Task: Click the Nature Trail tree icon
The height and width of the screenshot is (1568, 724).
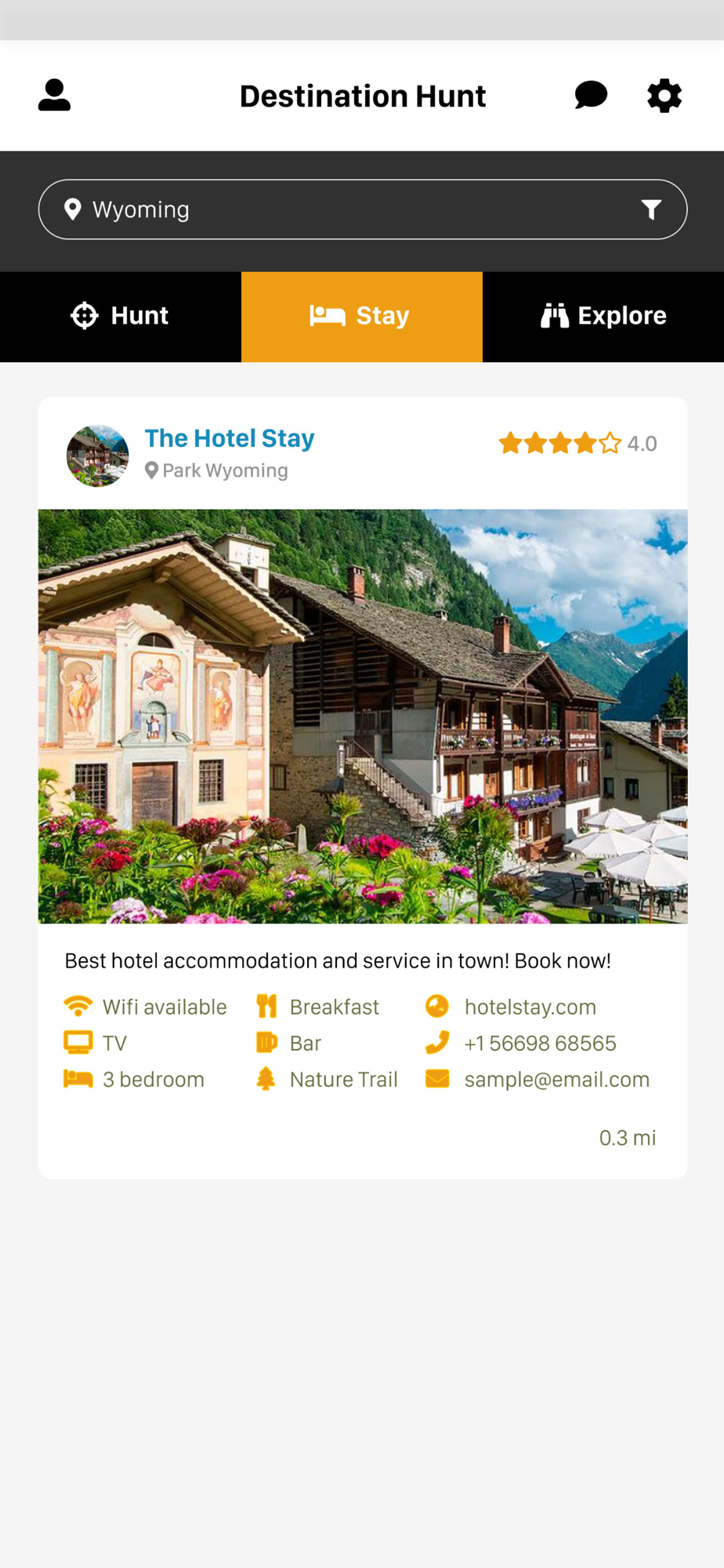Action: (x=266, y=1079)
